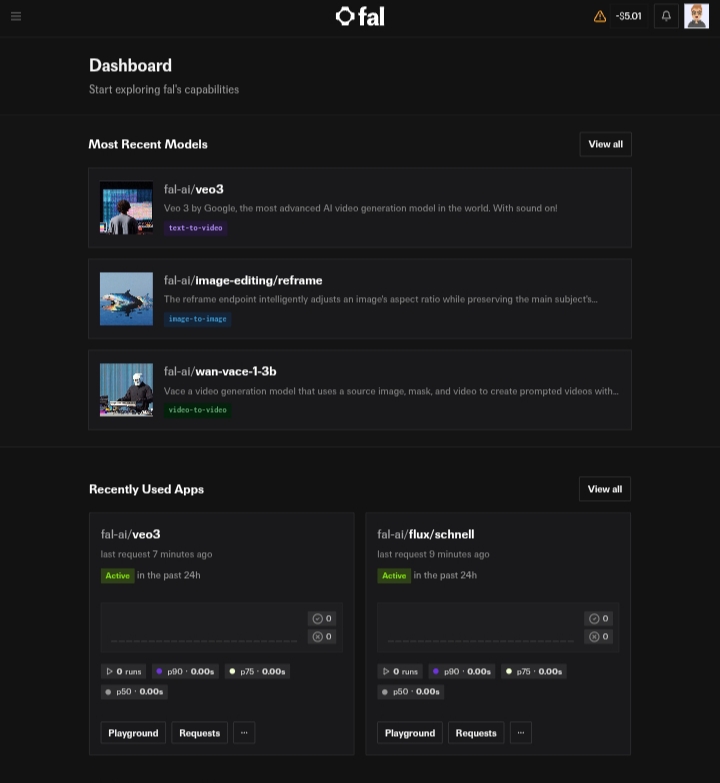
Task: Click 'last request 7 minutes ago' text
Action: (156, 554)
